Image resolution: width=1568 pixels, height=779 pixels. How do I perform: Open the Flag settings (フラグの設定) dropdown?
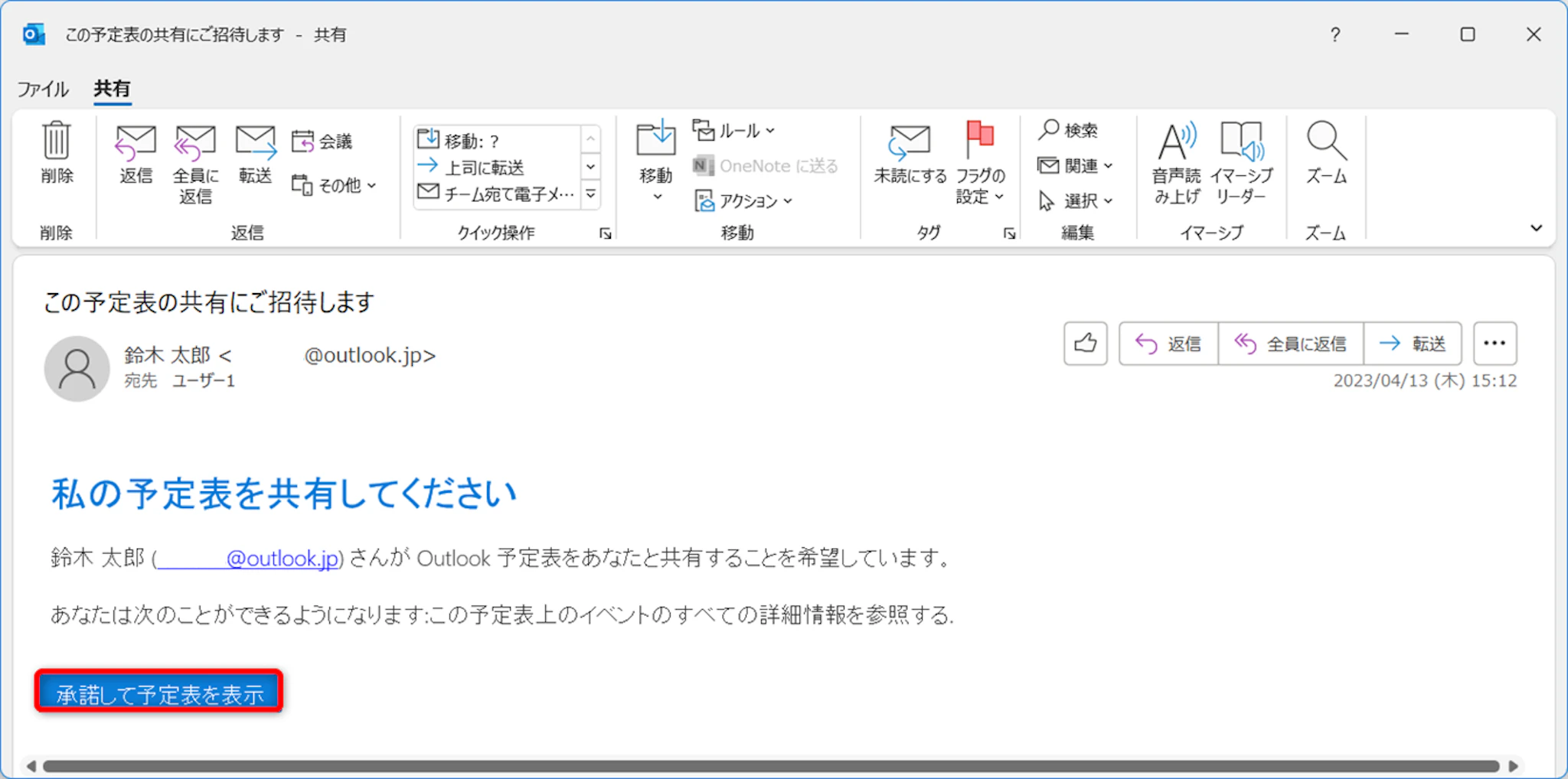point(979,163)
